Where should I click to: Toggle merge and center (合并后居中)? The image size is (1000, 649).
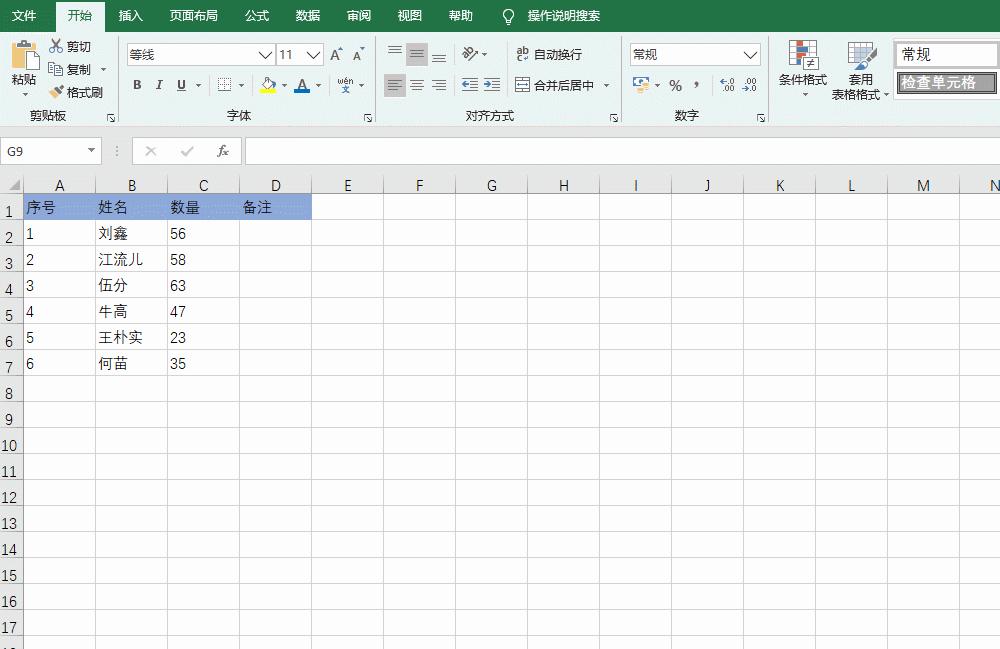coord(555,85)
